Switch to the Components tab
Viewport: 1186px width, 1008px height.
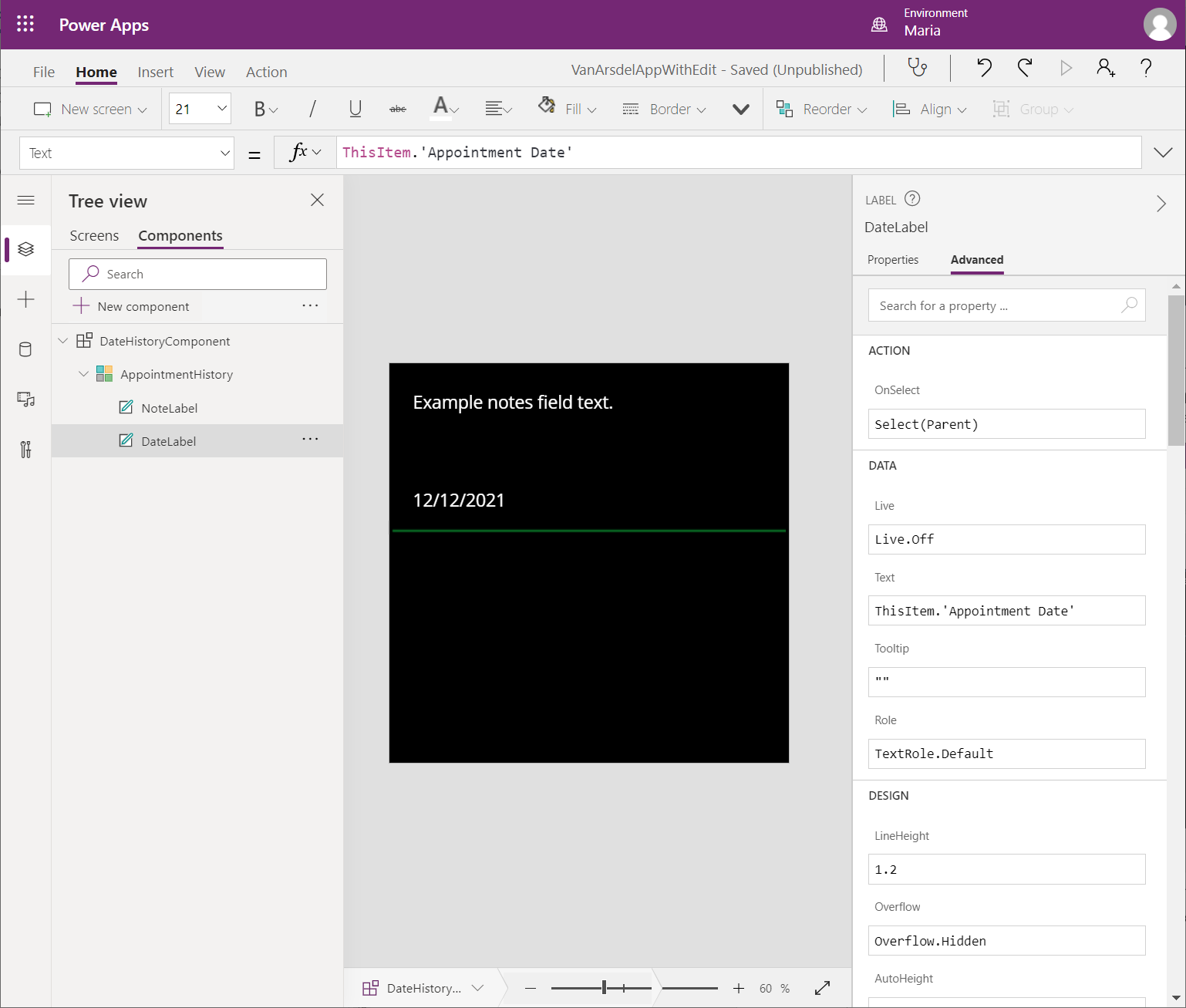[180, 235]
